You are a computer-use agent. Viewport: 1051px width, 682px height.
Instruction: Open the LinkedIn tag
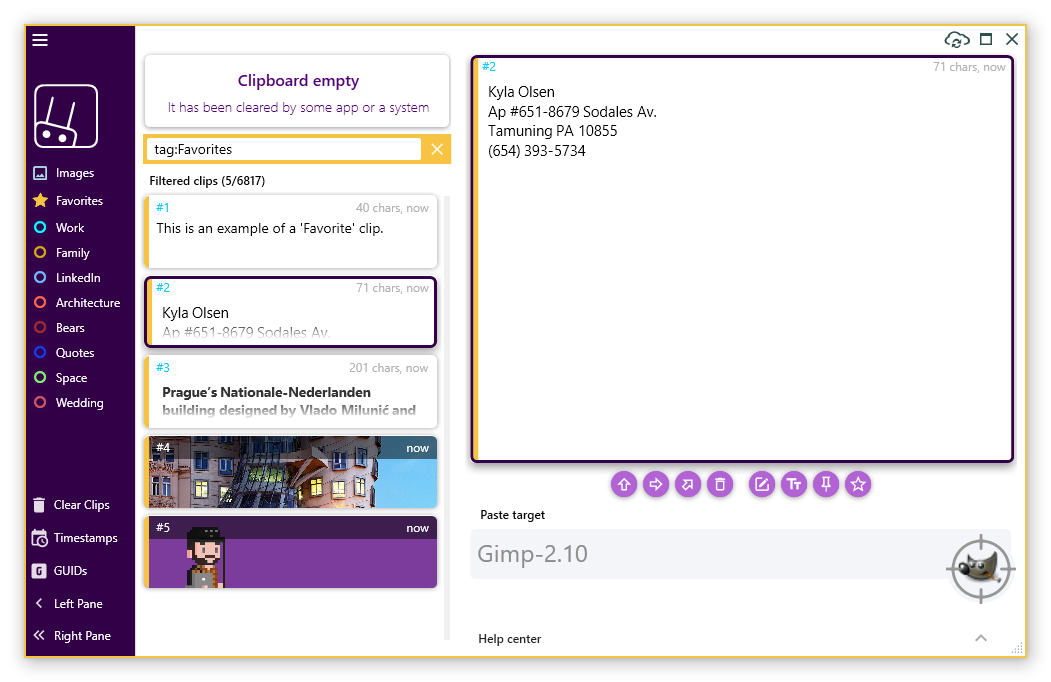tap(67, 278)
